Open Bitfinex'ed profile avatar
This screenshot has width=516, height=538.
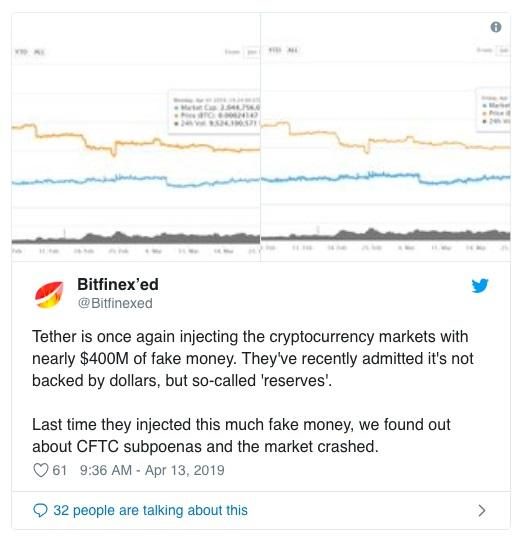coord(49,294)
